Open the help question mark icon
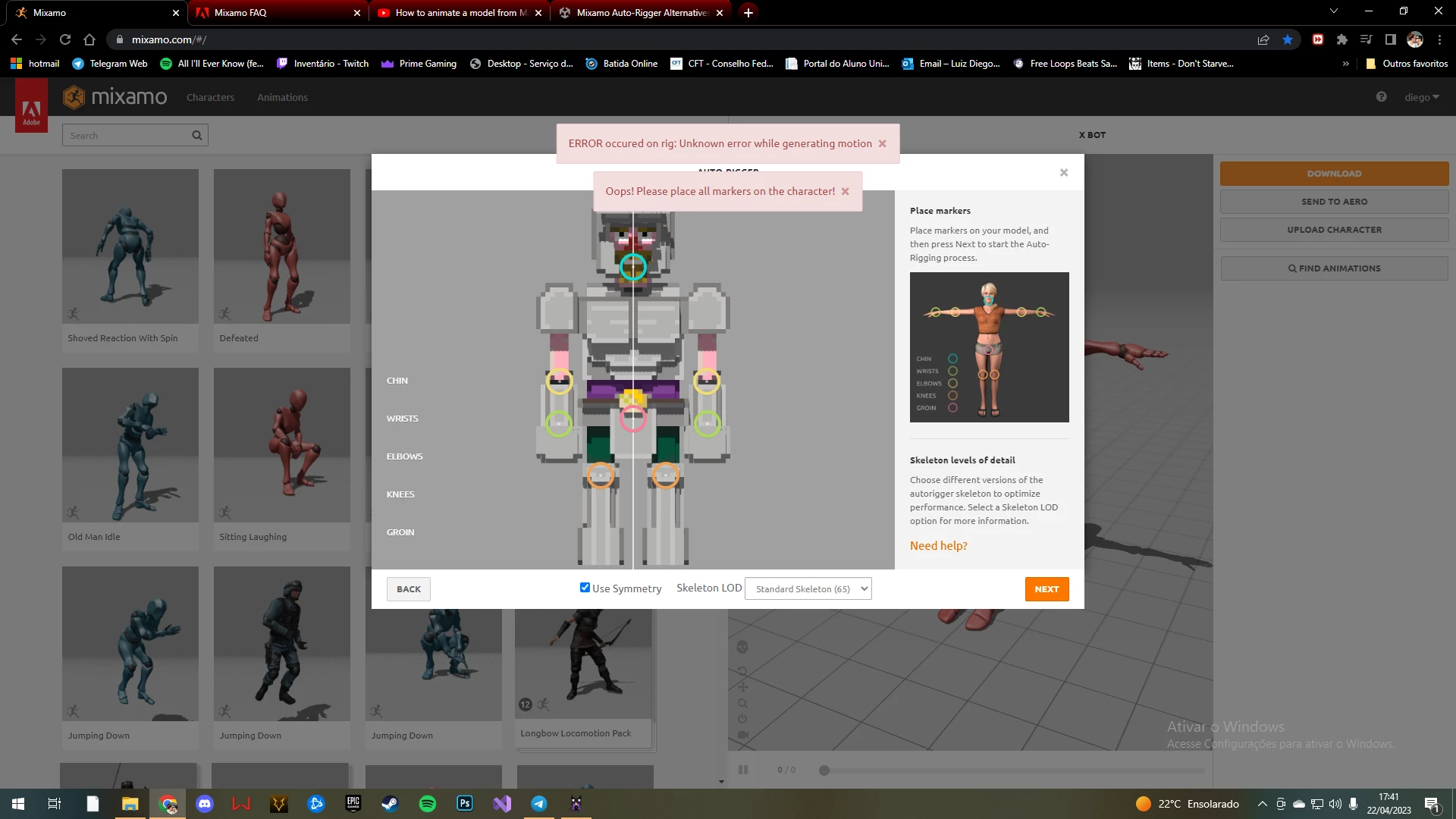The image size is (1456, 819). (x=1381, y=97)
